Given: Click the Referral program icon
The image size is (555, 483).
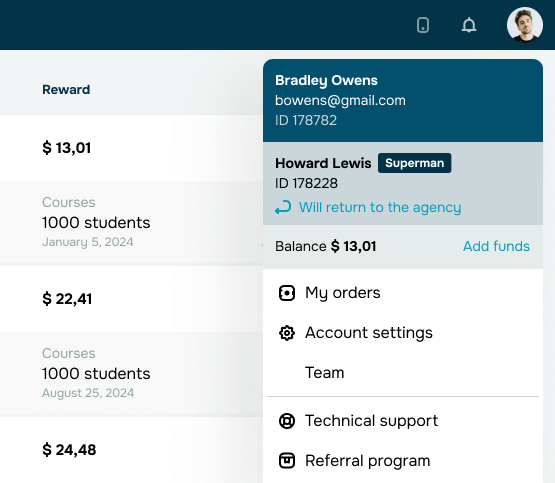Looking at the screenshot, I should pos(286,461).
